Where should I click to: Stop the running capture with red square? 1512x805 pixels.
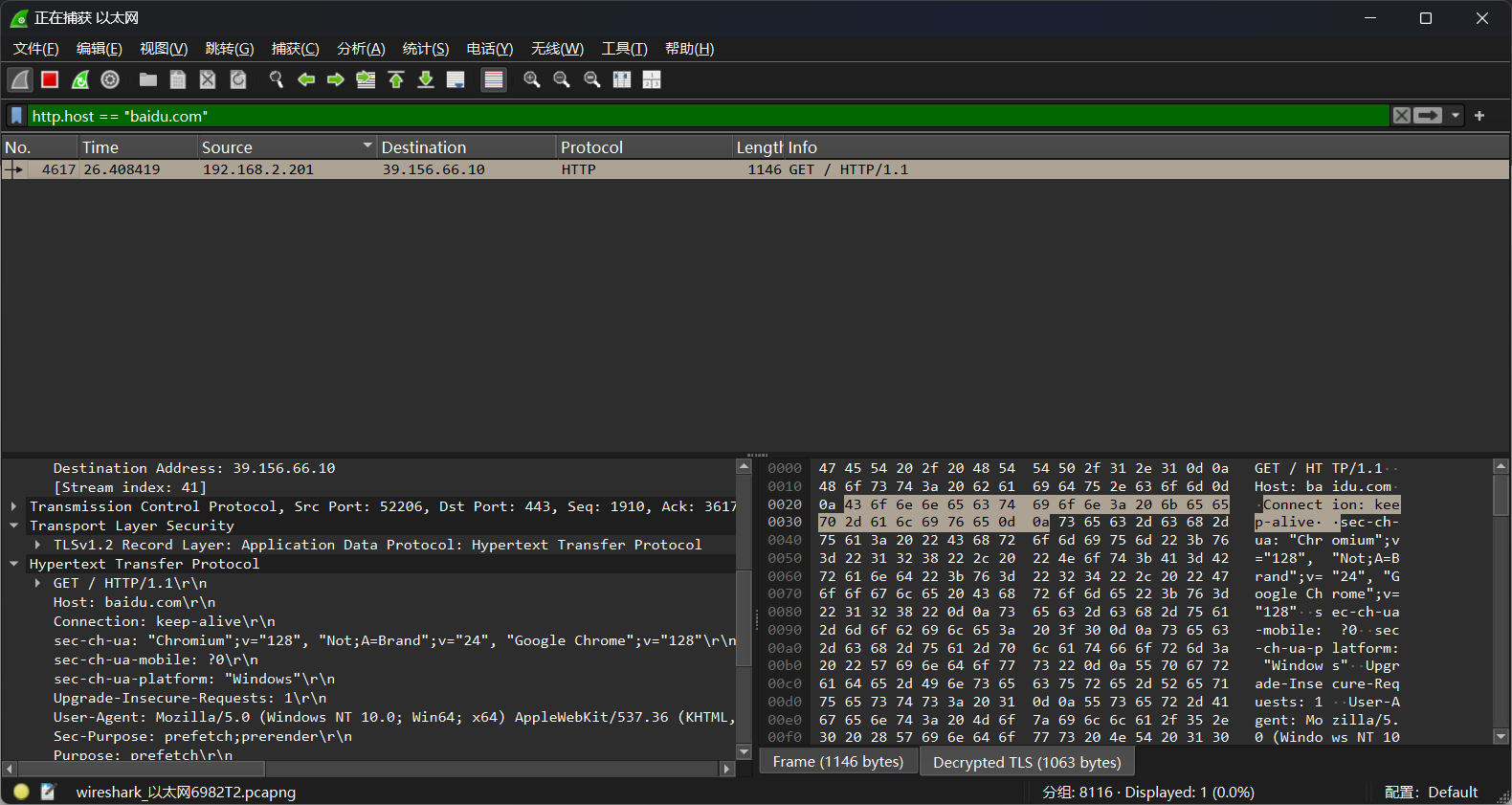tap(50, 79)
